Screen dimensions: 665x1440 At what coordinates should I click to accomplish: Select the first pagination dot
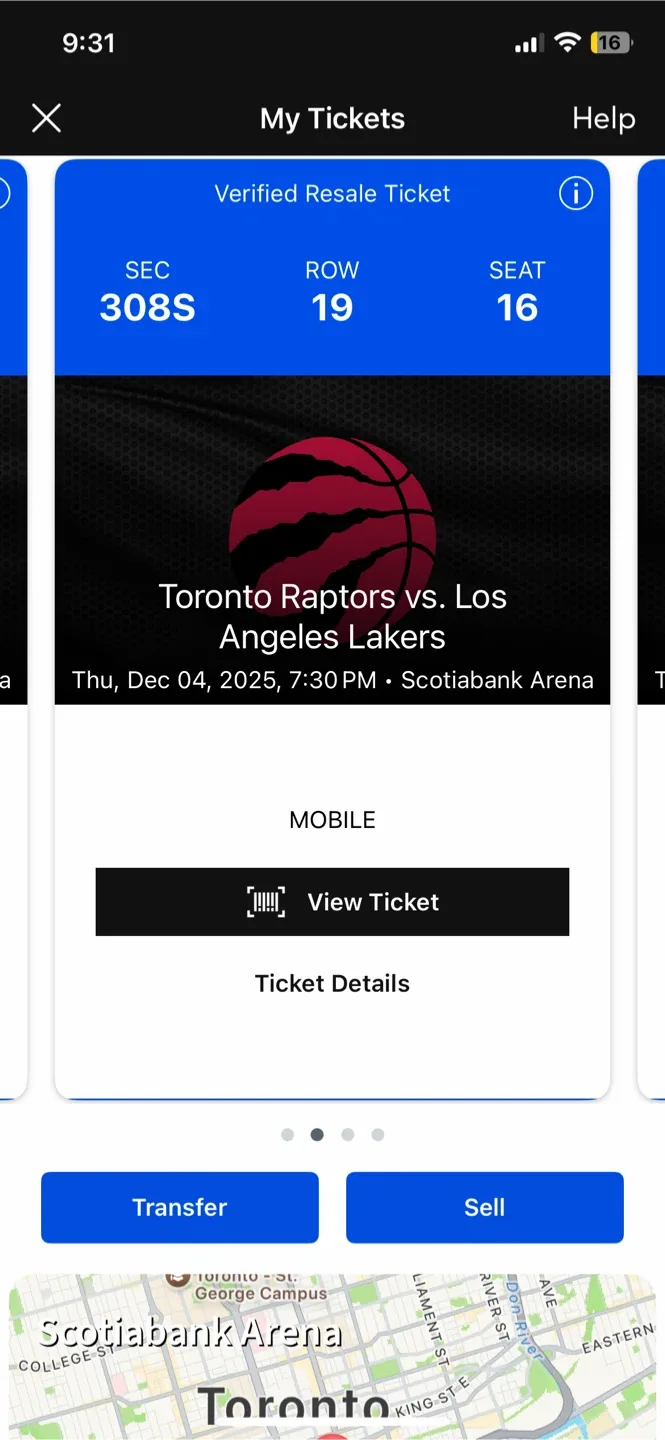click(287, 1134)
